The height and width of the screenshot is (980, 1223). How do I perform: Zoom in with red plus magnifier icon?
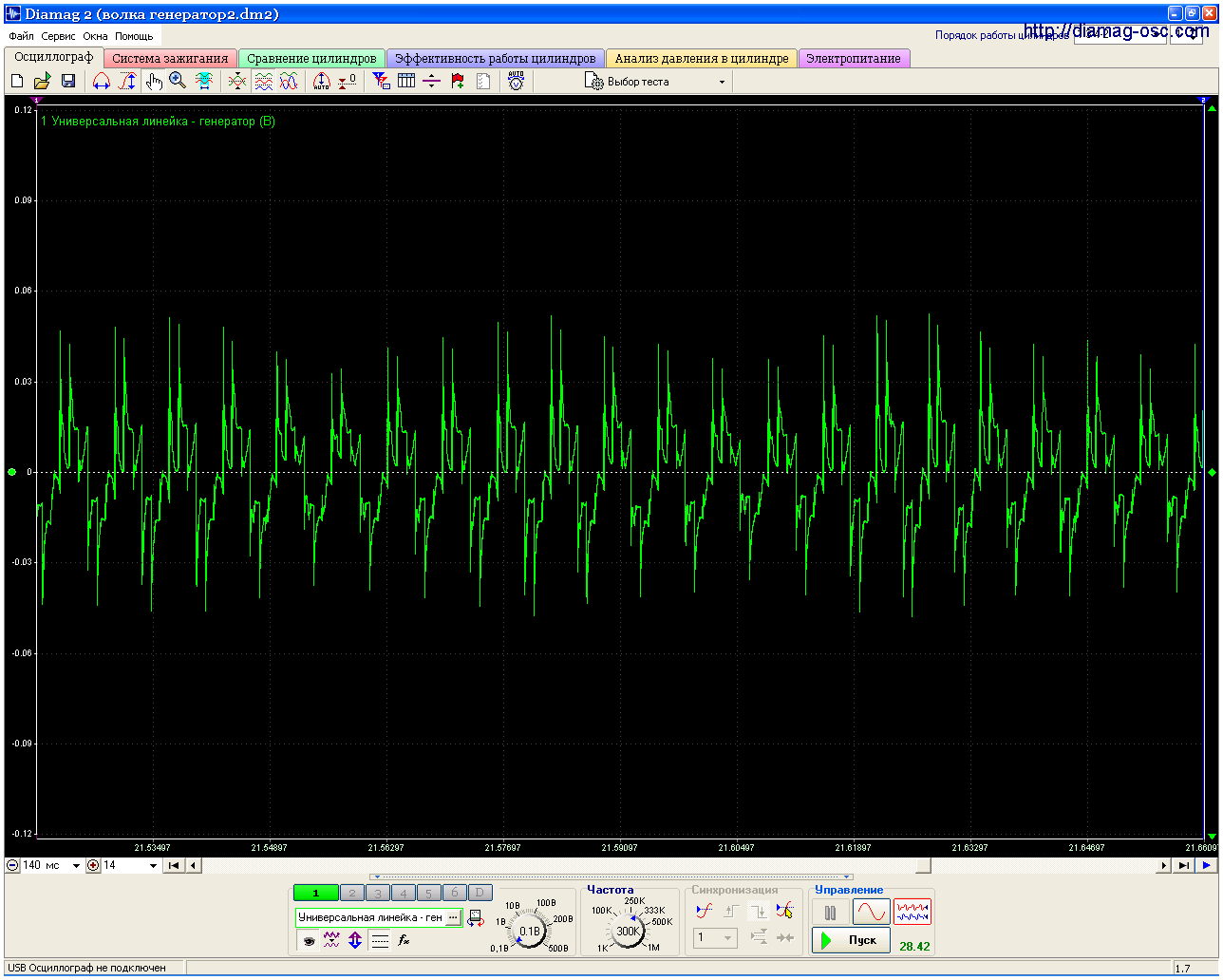[93, 866]
